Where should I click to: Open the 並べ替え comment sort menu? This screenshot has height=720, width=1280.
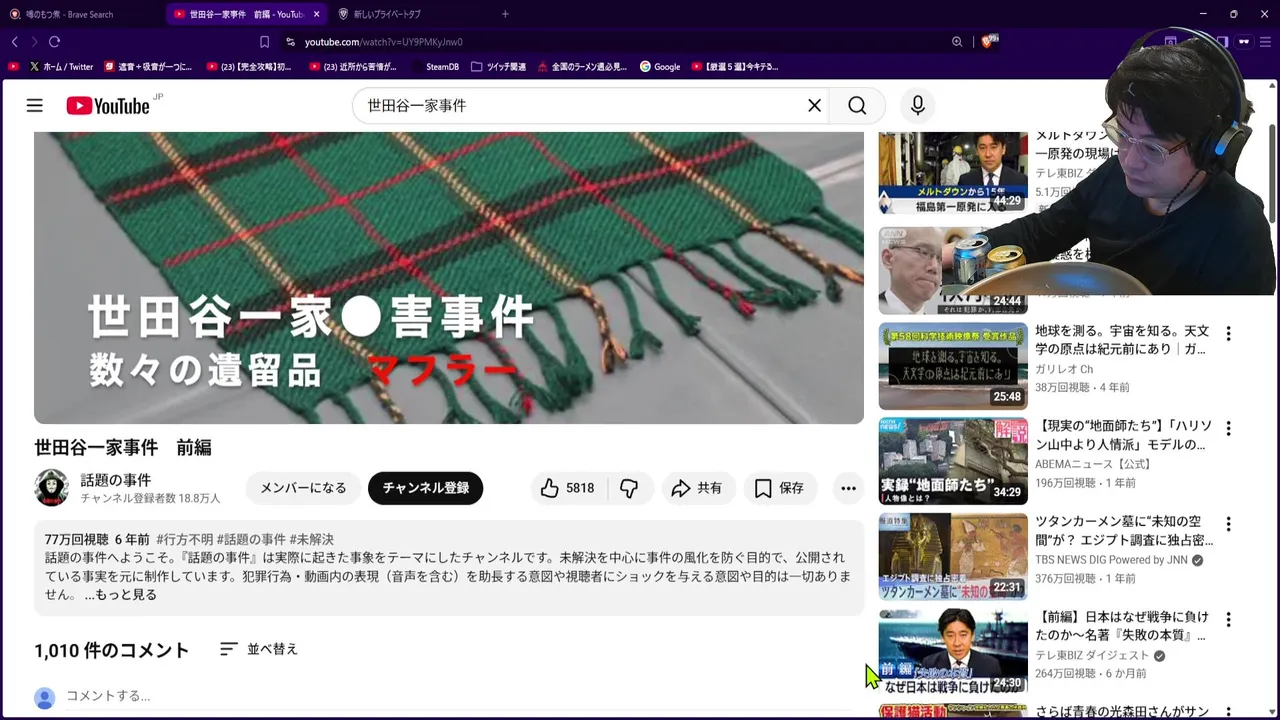(259, 649)
